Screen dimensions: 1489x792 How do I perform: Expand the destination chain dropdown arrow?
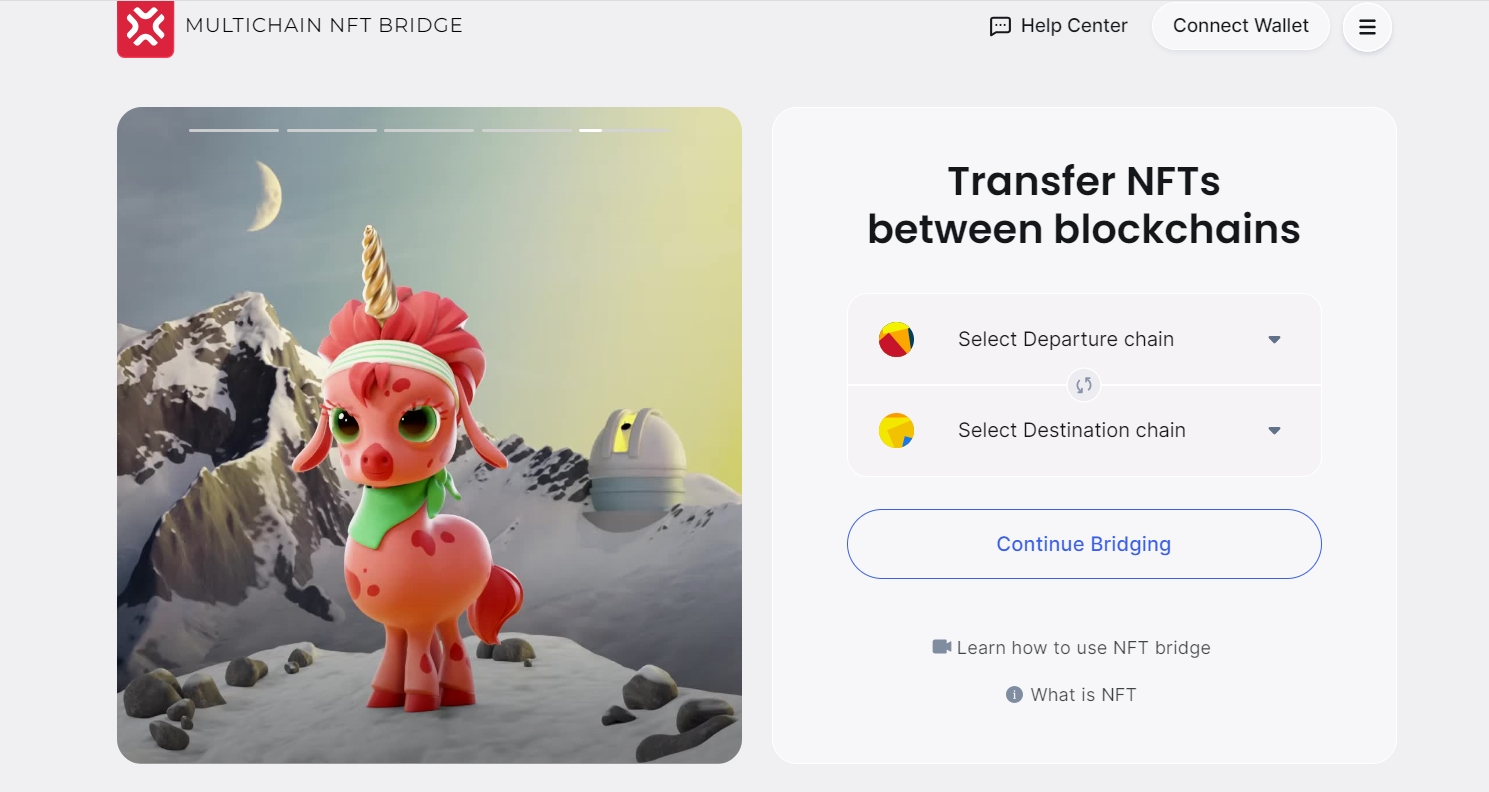tap(1274, 431)
